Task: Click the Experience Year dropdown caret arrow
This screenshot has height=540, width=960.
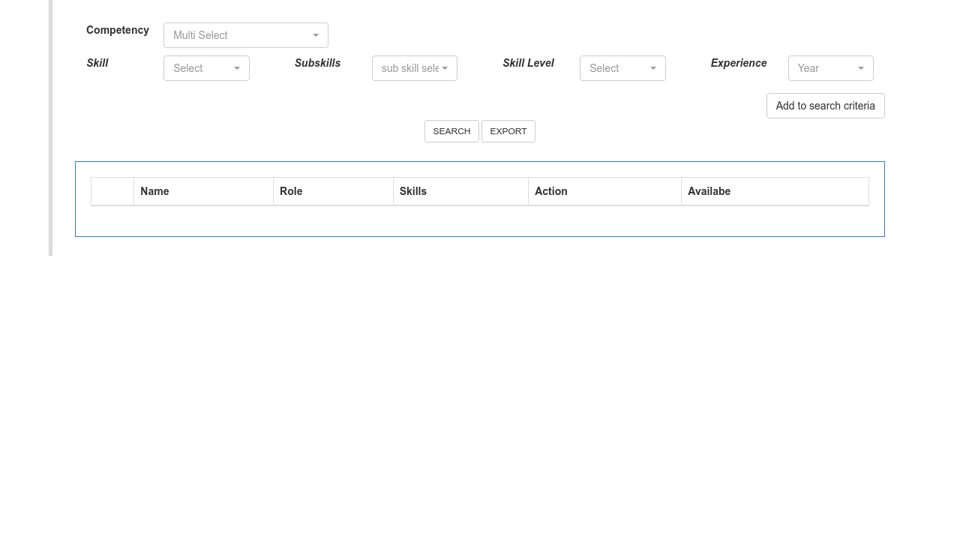Action: point(861,68)
